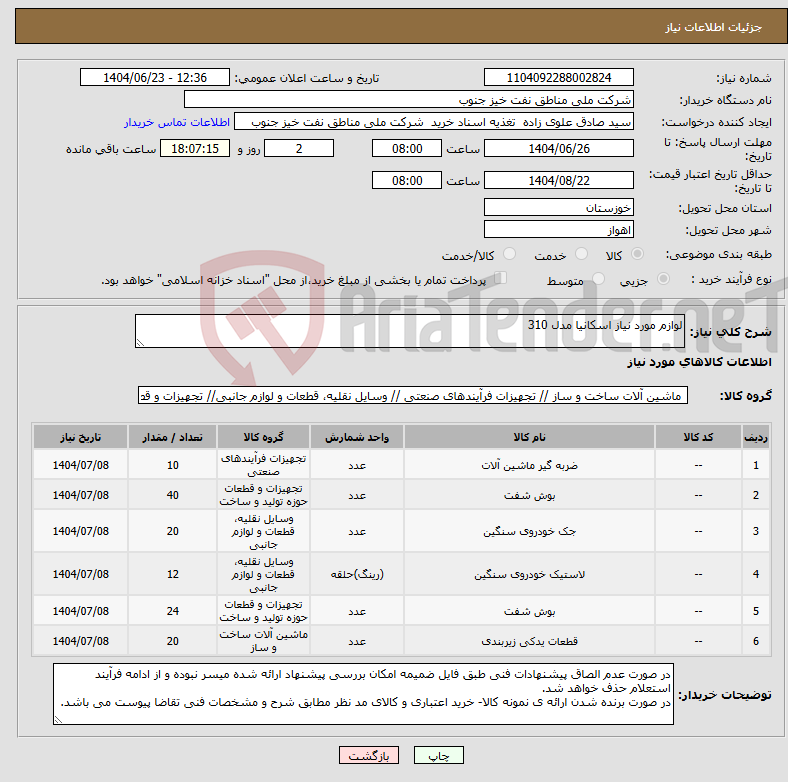The image size is (788, 782).
Task: Select the خدمت radio button
Action: click(581, 254)
